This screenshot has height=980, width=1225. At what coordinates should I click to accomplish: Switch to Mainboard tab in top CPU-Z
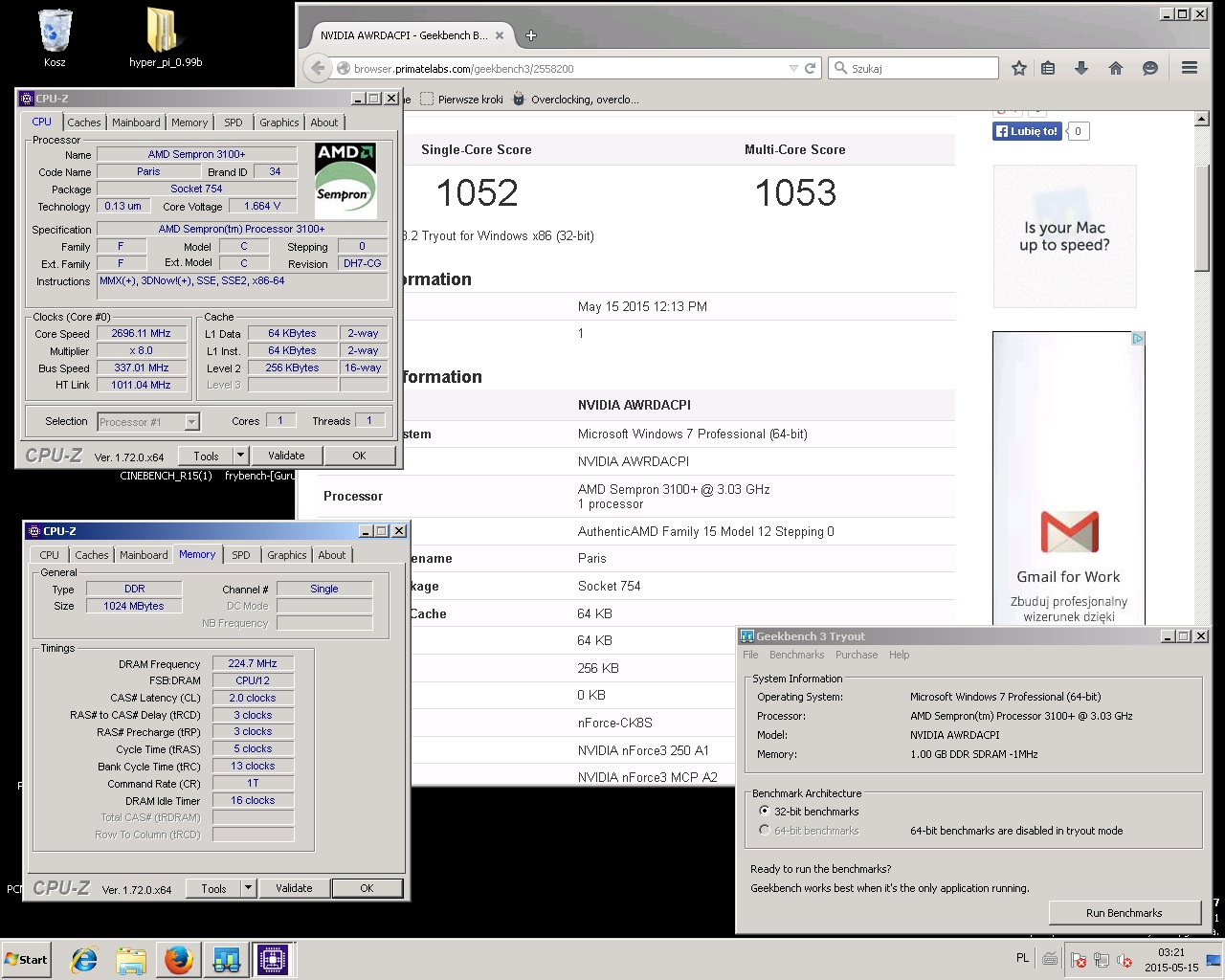click(x=136, y=122)
